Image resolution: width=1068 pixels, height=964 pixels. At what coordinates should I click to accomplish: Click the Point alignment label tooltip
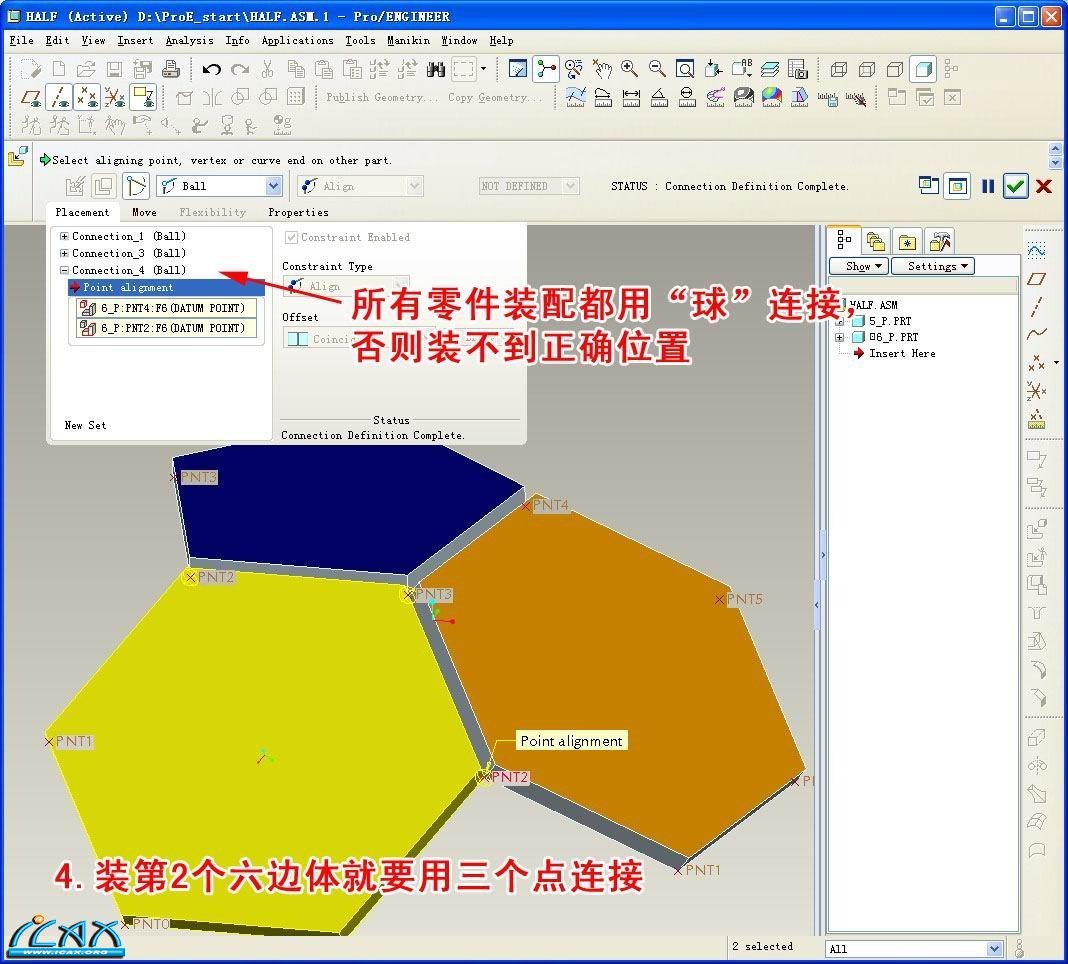571,741
